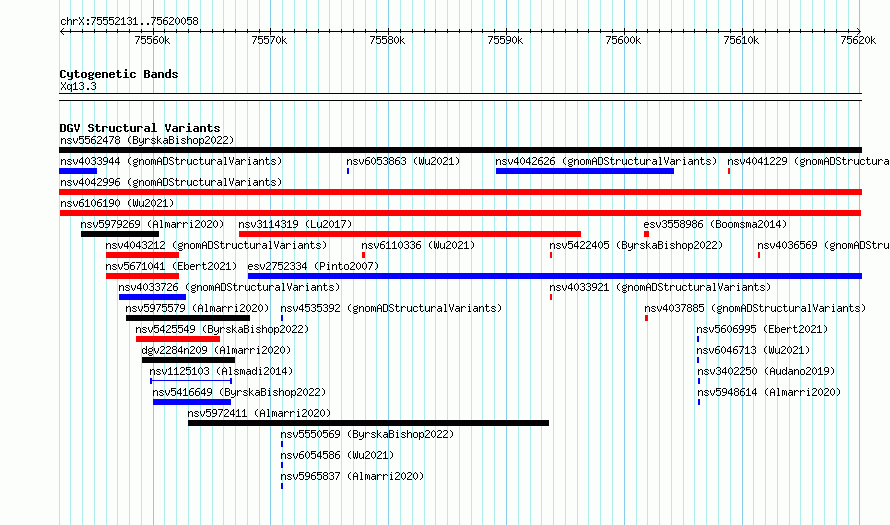Select black bar of nsv5975579
The image size is (890, 525).
(188, 318)
